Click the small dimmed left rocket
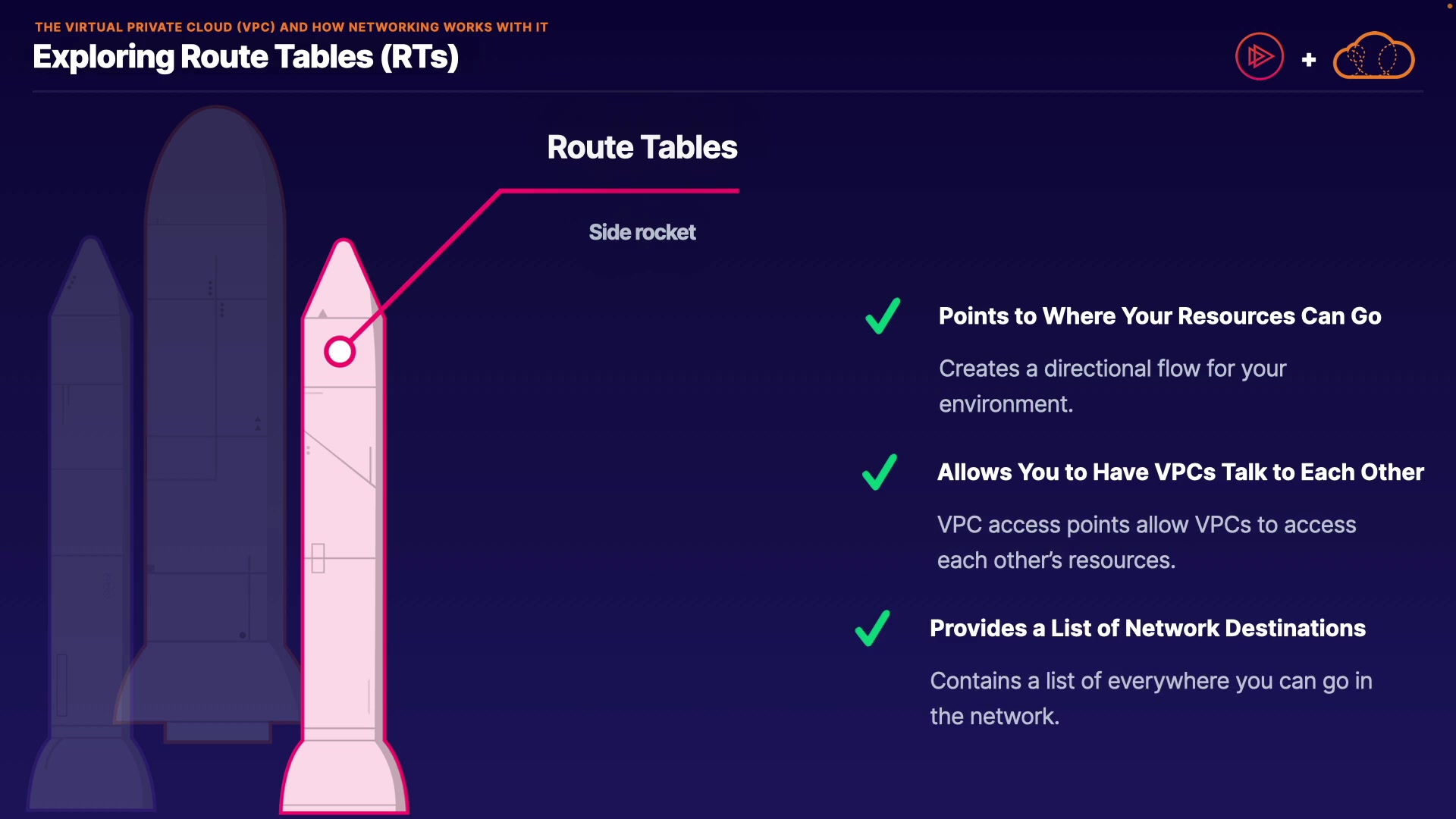 [x=89, y=493]
